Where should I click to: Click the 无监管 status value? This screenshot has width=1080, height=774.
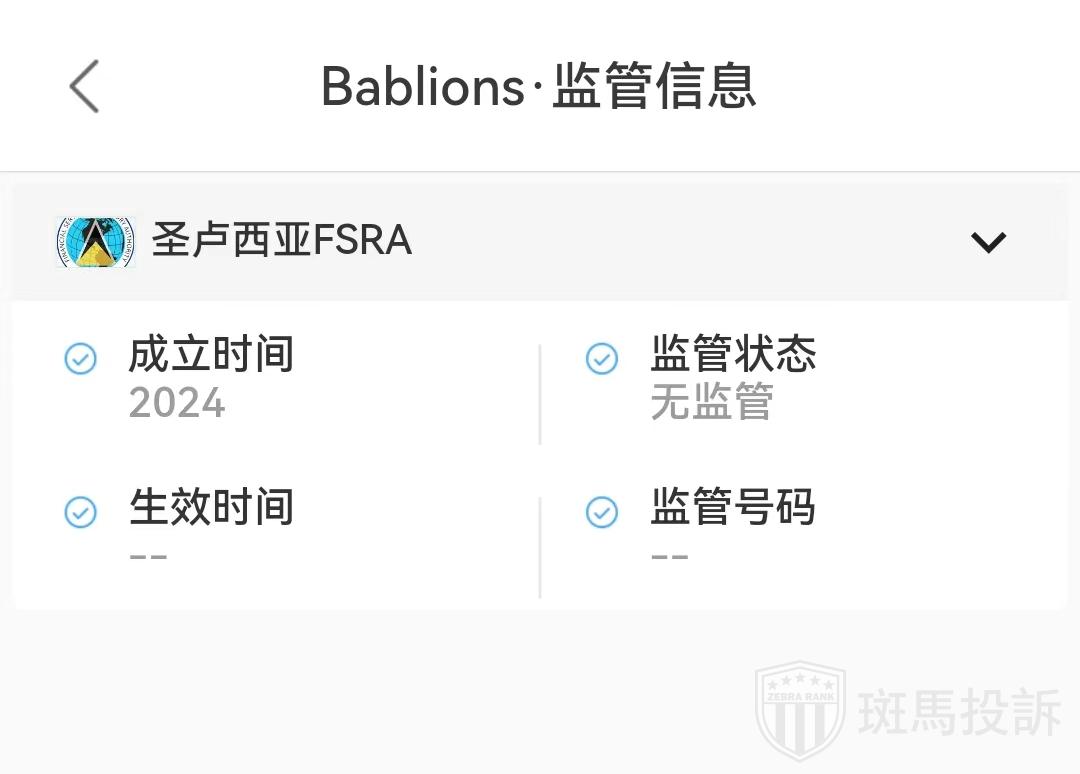(712, 403)
